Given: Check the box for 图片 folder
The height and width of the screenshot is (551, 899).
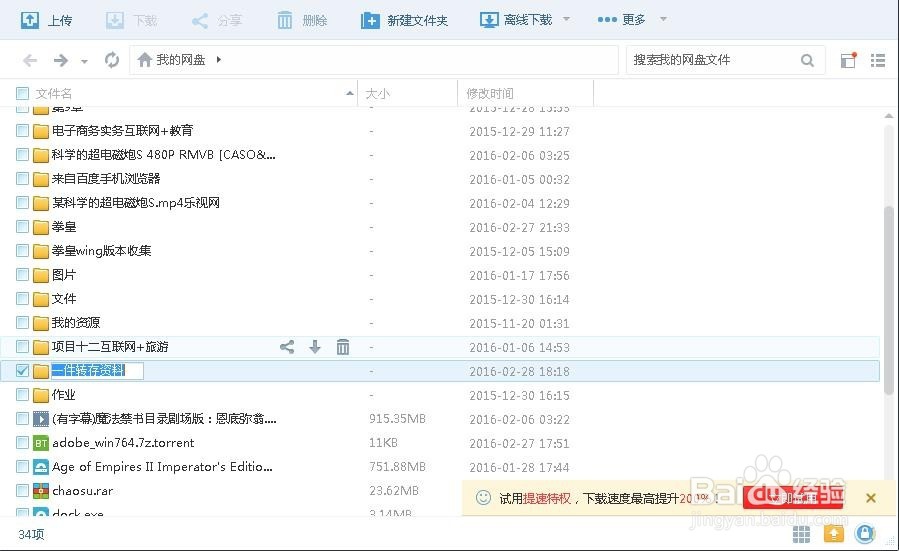Looking at the screenshot, I should pos(22,275).
